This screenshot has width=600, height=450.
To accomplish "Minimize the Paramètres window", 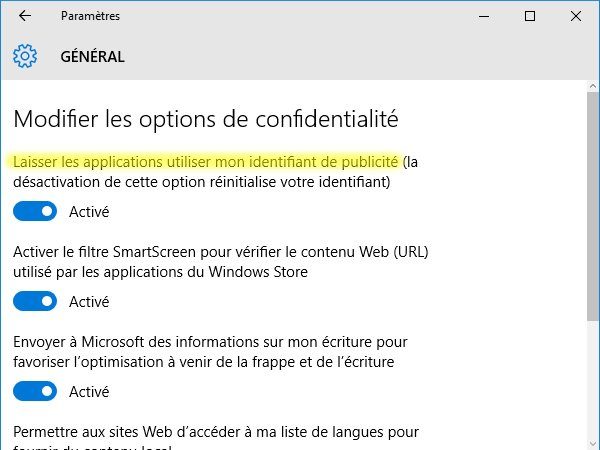I will point(484,16).
